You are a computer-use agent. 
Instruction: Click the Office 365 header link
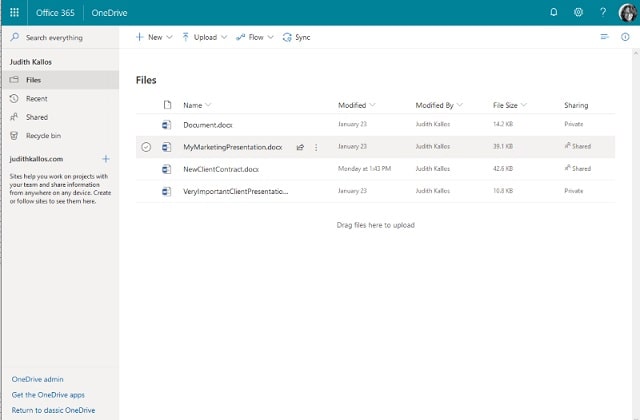click(55, 13)
